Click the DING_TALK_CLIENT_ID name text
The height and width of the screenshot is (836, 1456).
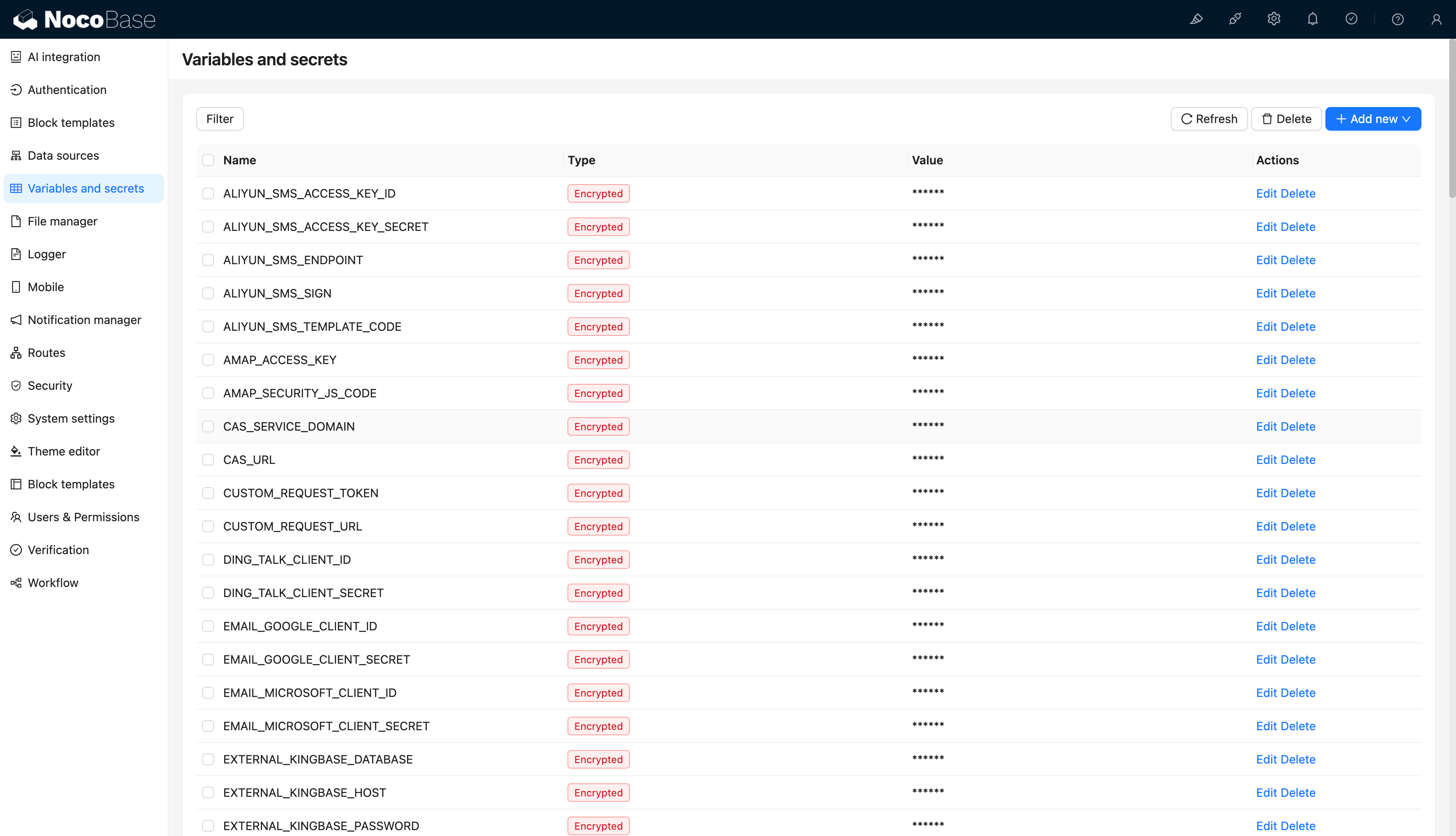pos(287,560)
